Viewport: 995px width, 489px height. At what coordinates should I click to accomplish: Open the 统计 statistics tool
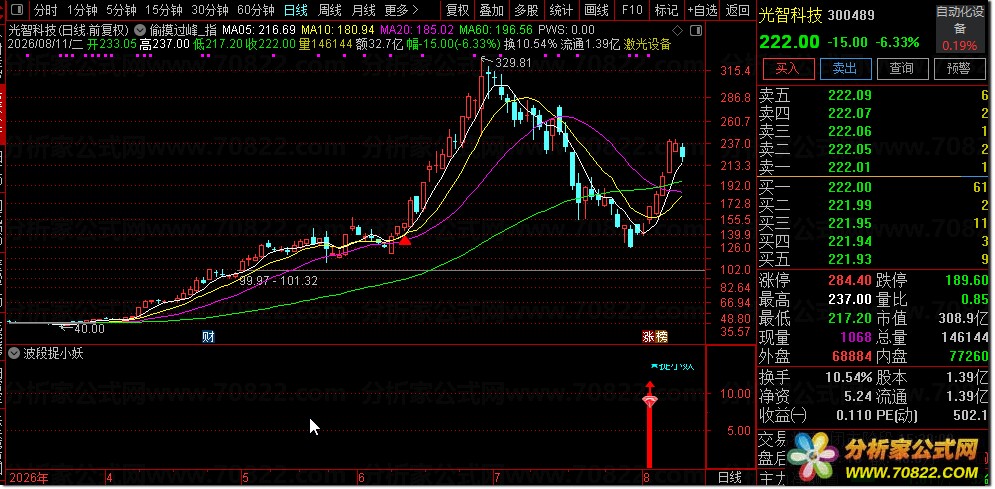561,10
